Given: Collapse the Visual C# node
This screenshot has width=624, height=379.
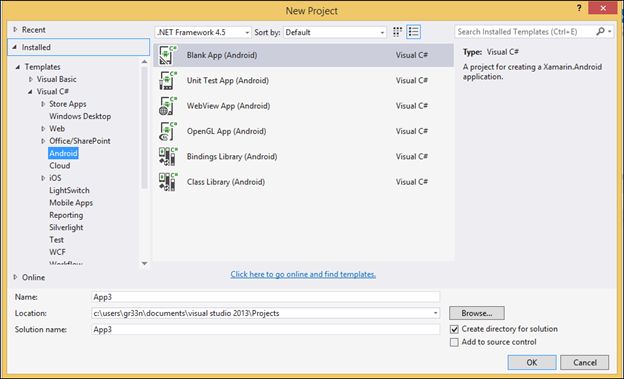Looking at the screenshot, I should point(30,92).
